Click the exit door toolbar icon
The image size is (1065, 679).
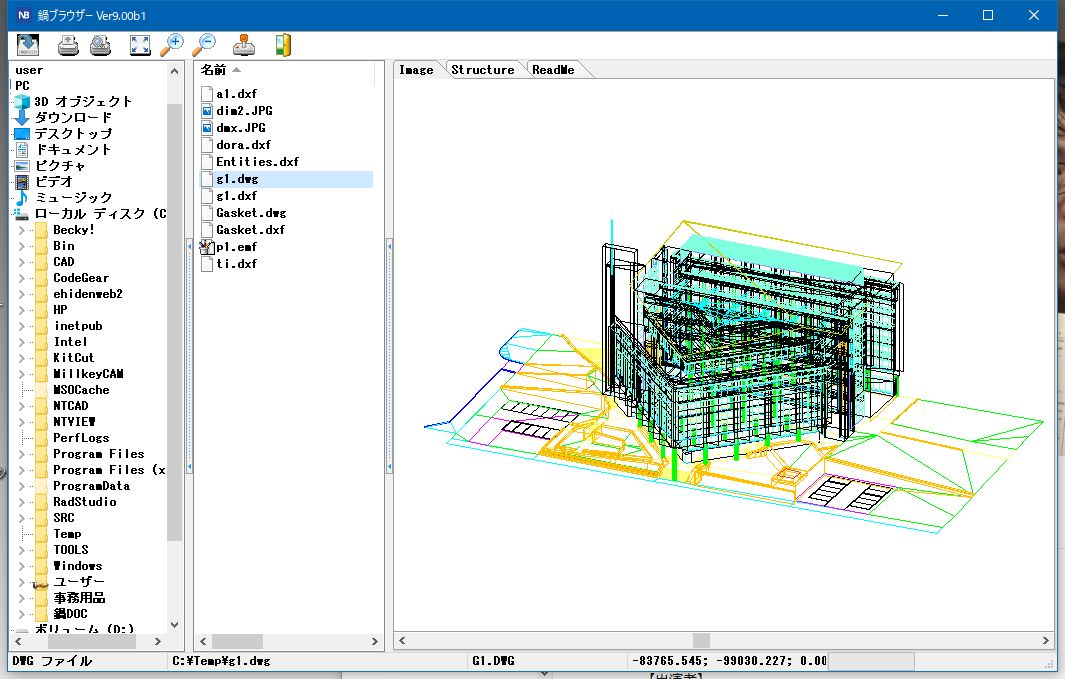(283, 45)
